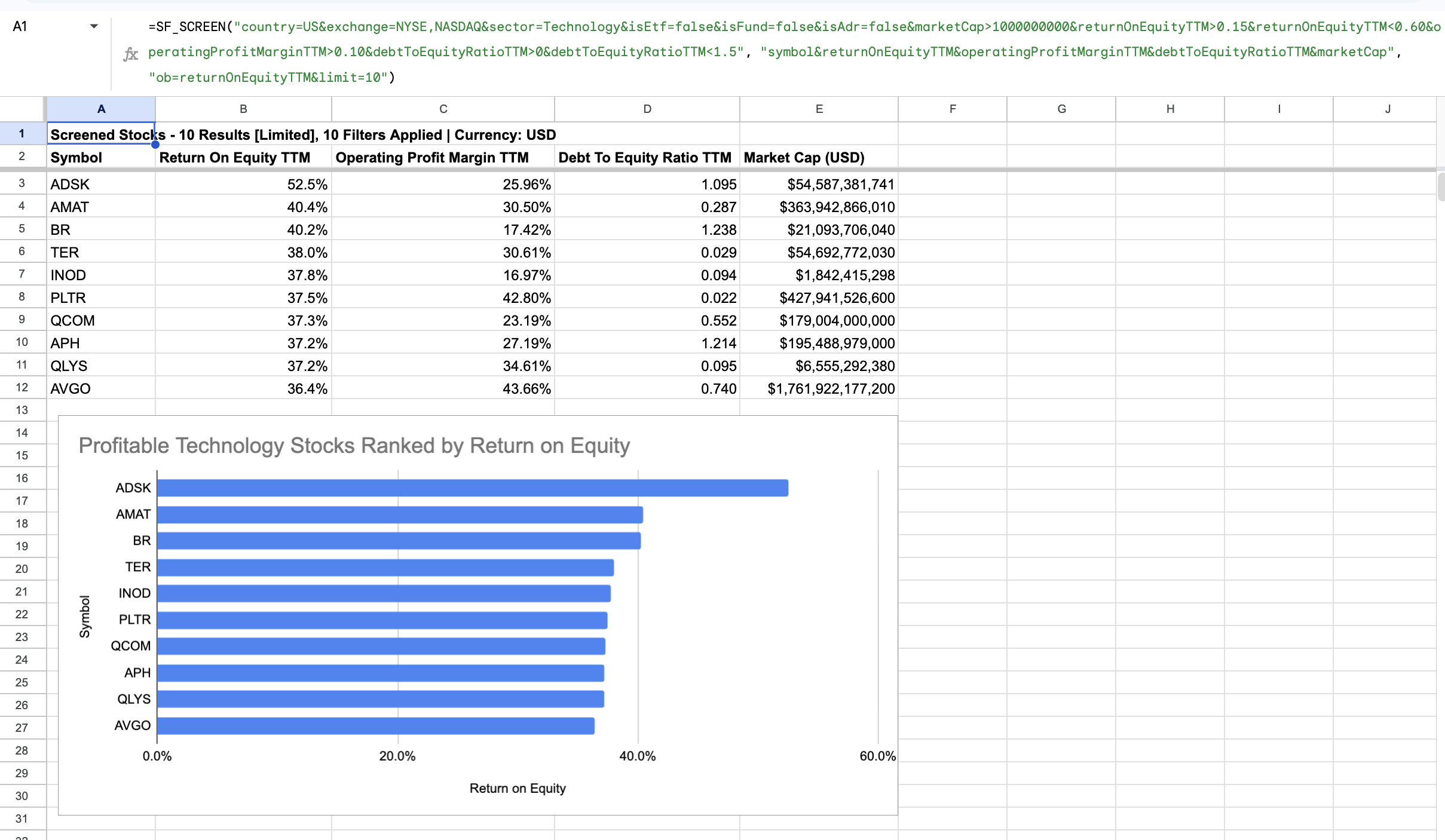Viewport: 1445px width, 840px height.
Task: Click cell A1 Screened Stocks title
Action: [101, 134]
